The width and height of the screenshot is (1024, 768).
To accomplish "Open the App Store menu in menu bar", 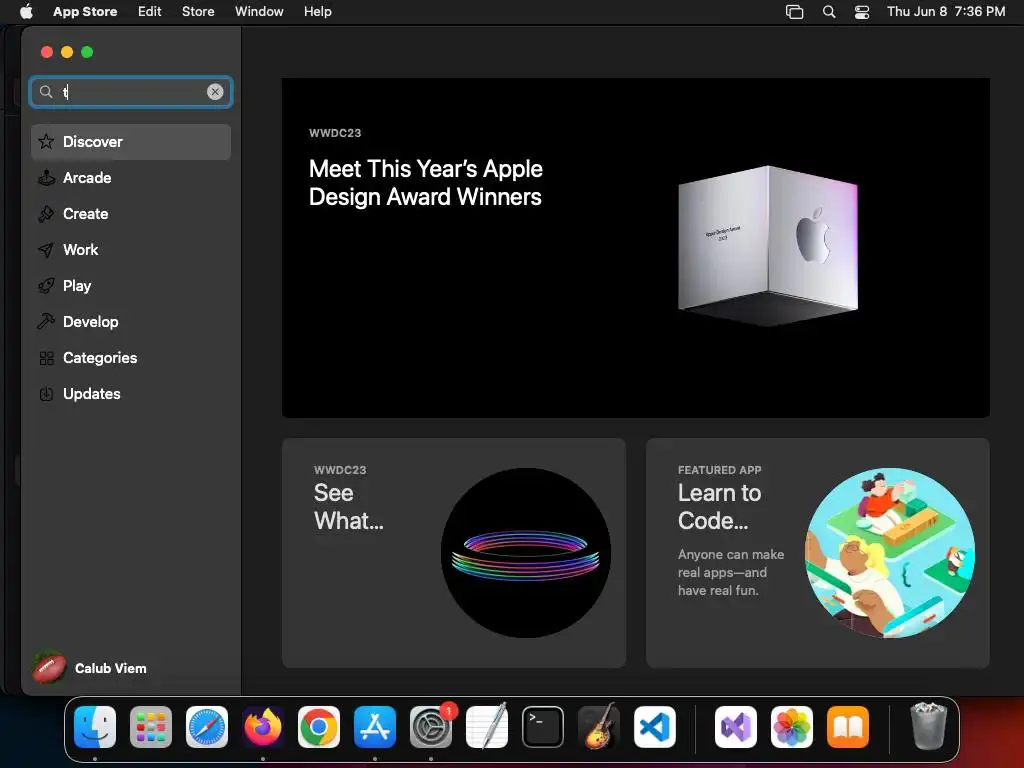I will pos(85,11).
